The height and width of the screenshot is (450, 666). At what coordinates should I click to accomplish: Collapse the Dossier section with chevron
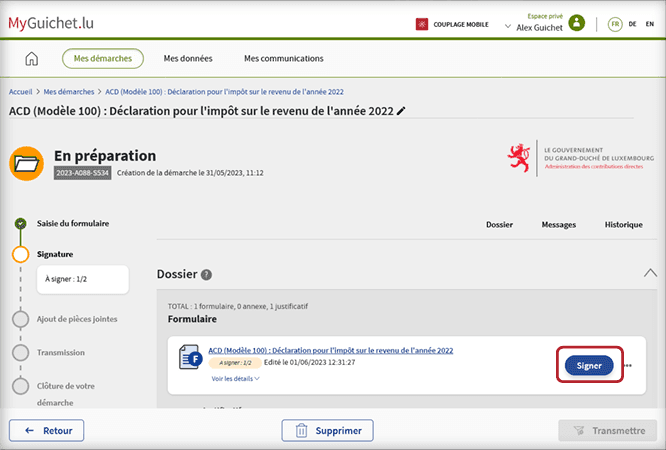click(x=650, y=273)
